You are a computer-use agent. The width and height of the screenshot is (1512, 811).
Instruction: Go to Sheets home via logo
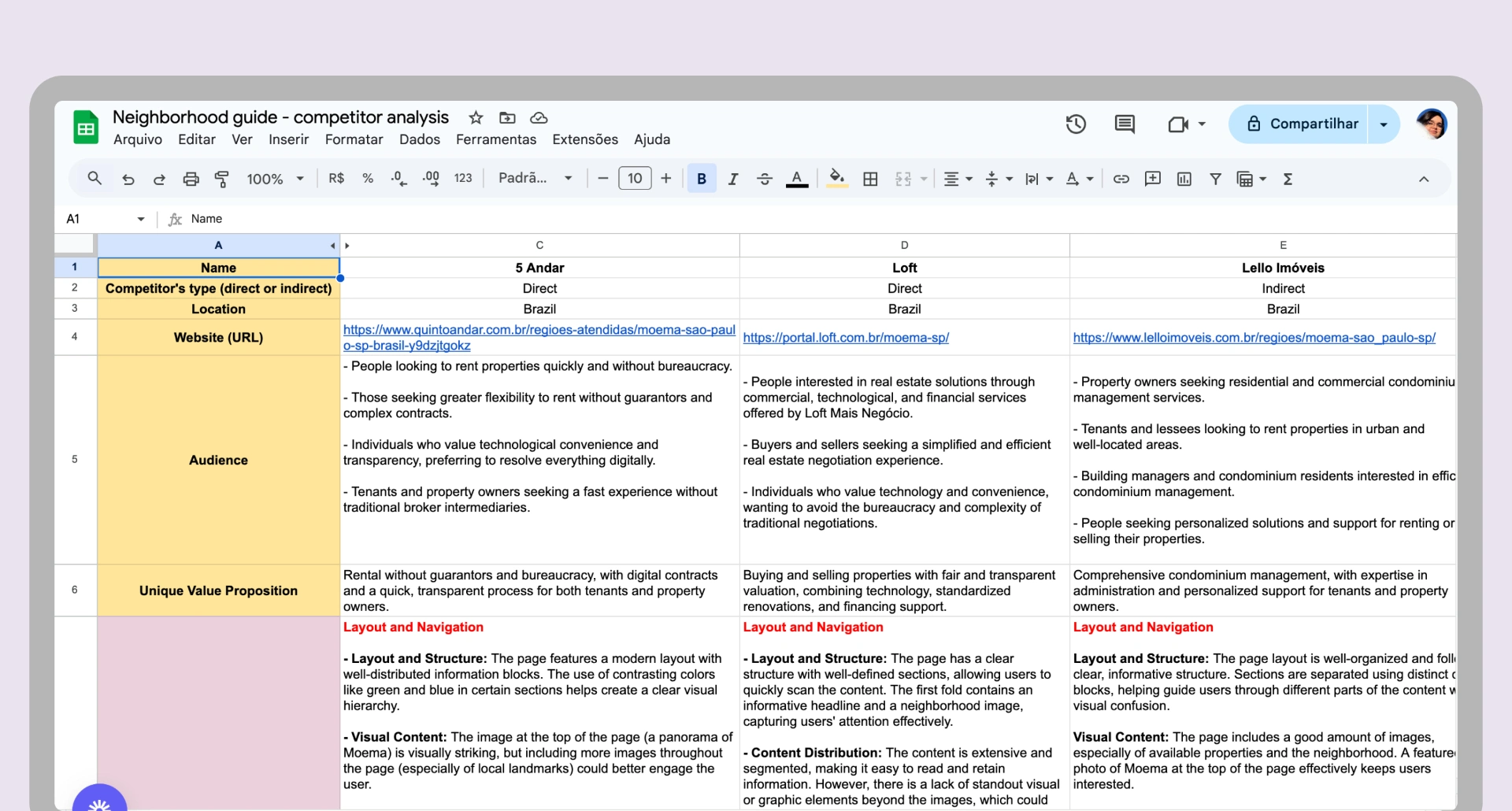86,128
